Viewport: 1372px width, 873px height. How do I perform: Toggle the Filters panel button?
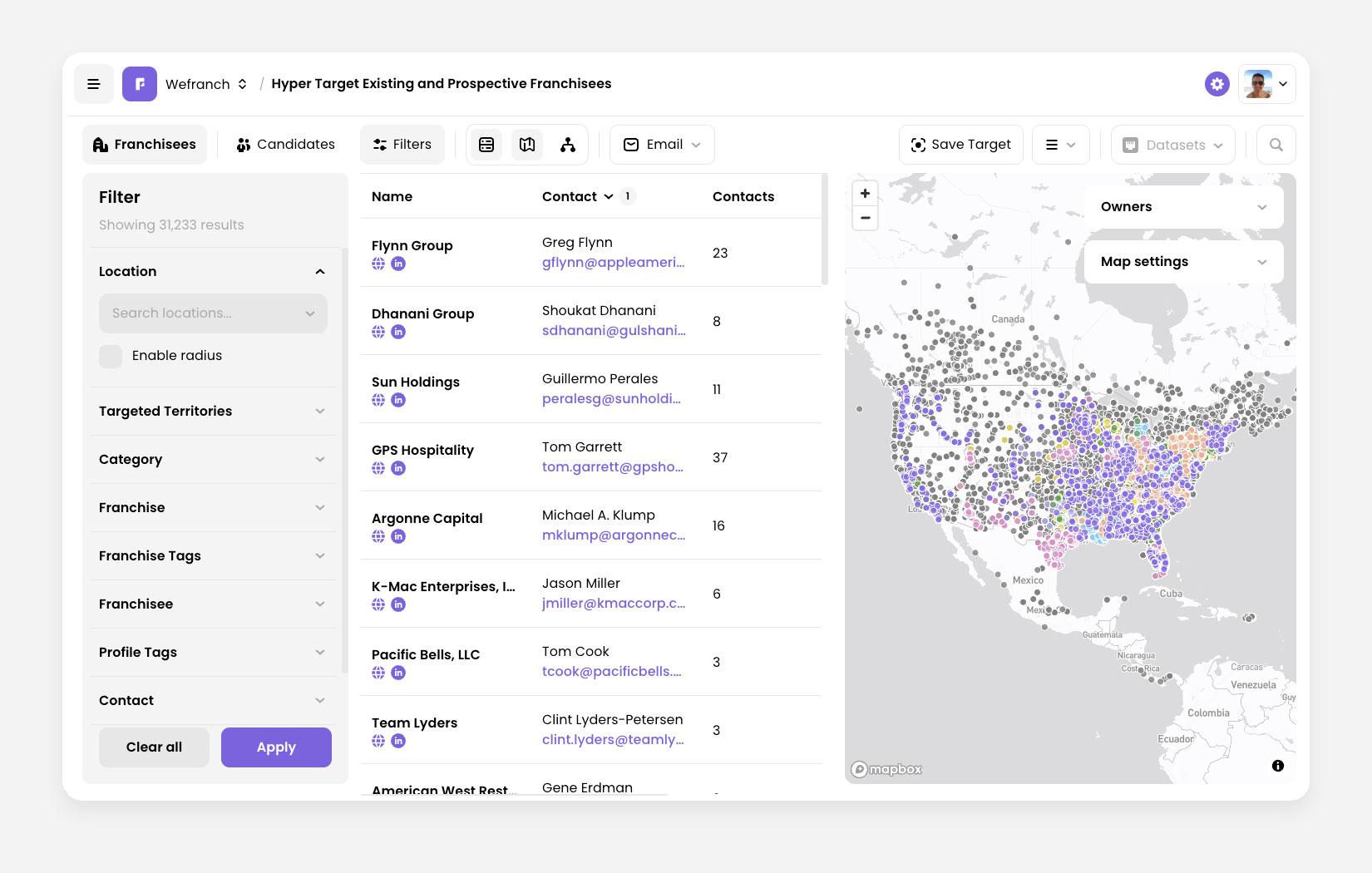pyautogui.click(x=402, y=145)
